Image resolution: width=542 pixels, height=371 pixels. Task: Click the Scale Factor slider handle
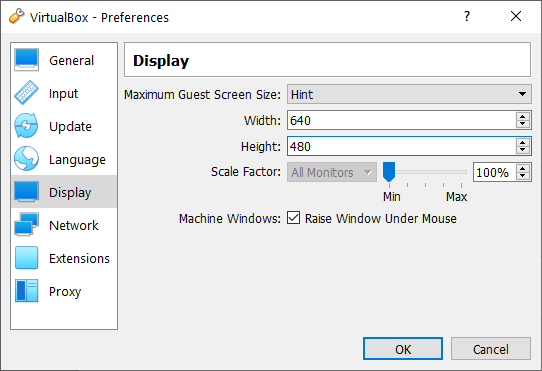(389, 172)
